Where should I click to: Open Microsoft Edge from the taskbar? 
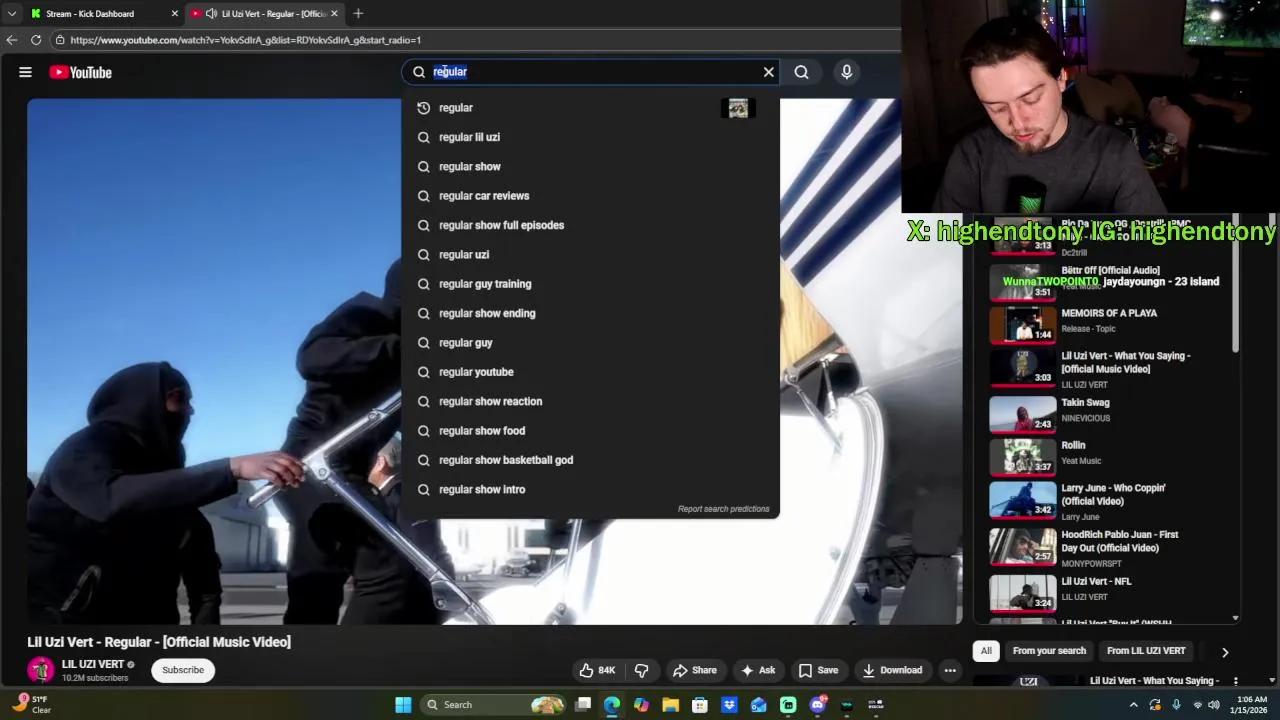612,705
